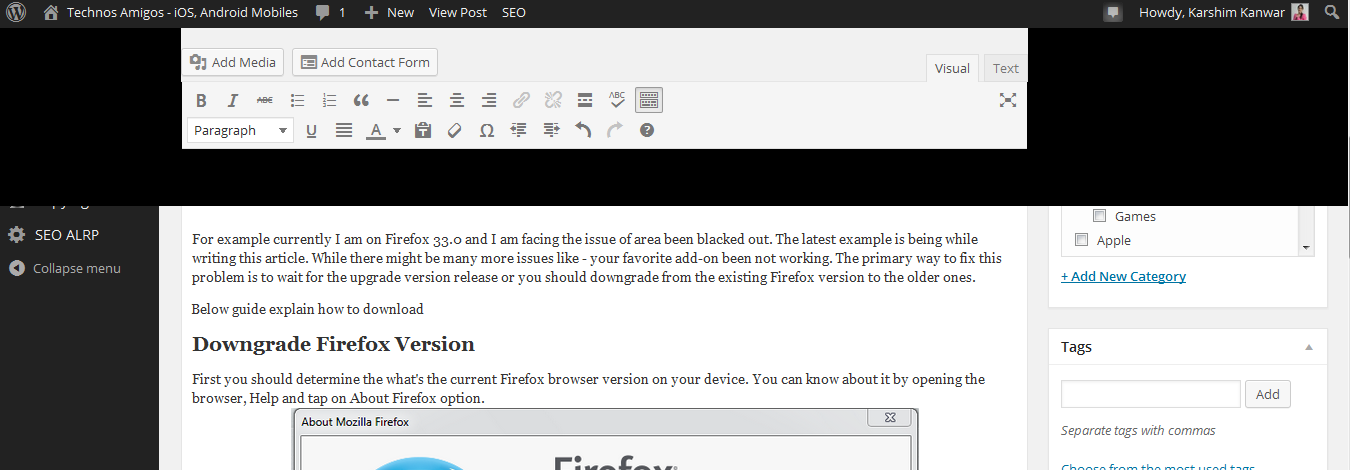The height and width of the screenshot is (470, 1350).
Task: Click View Post in admin bar
Action: [x=458, y=13]
